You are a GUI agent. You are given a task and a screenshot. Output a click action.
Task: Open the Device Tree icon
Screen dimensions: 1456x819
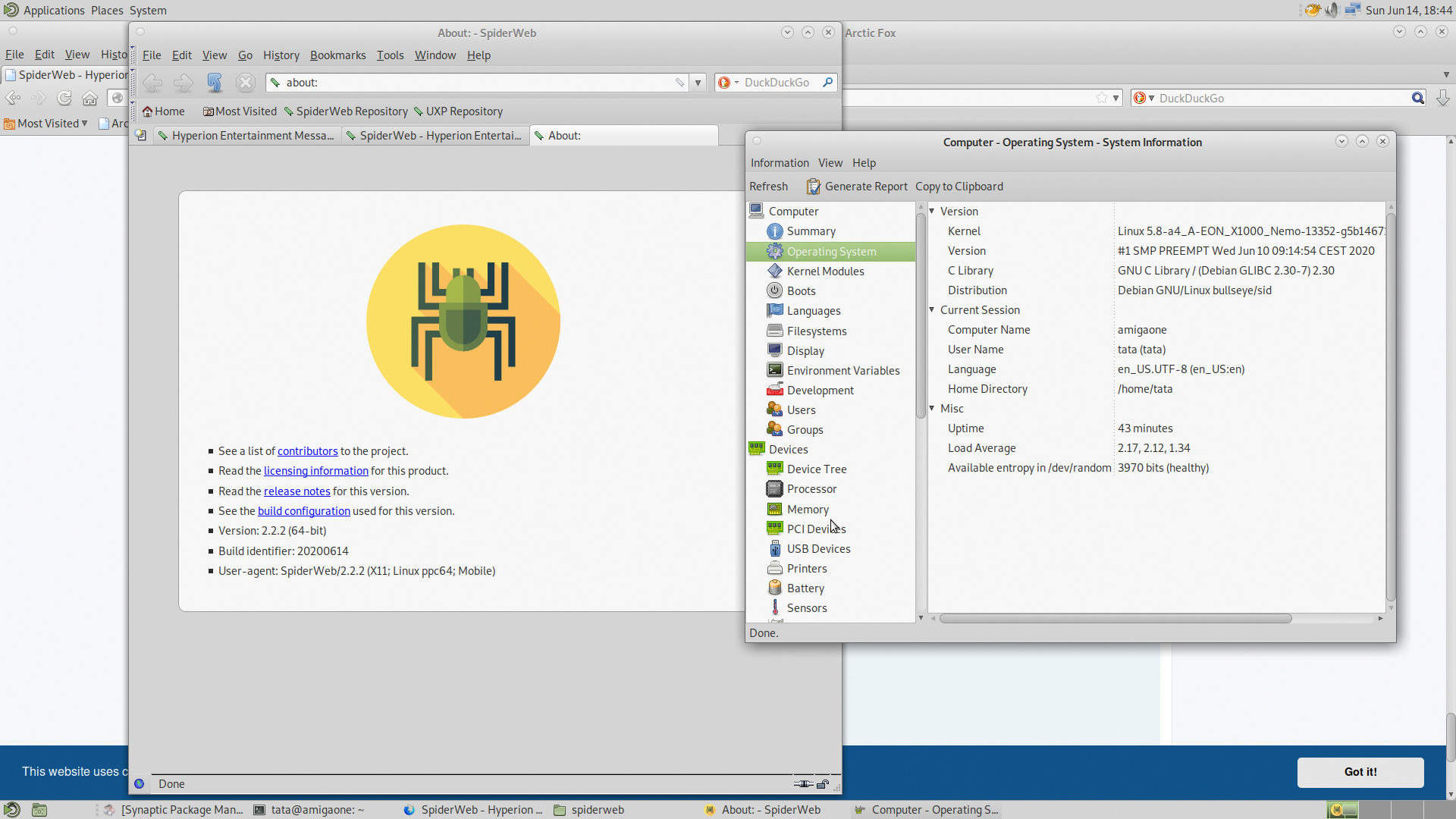click(774, 469)
